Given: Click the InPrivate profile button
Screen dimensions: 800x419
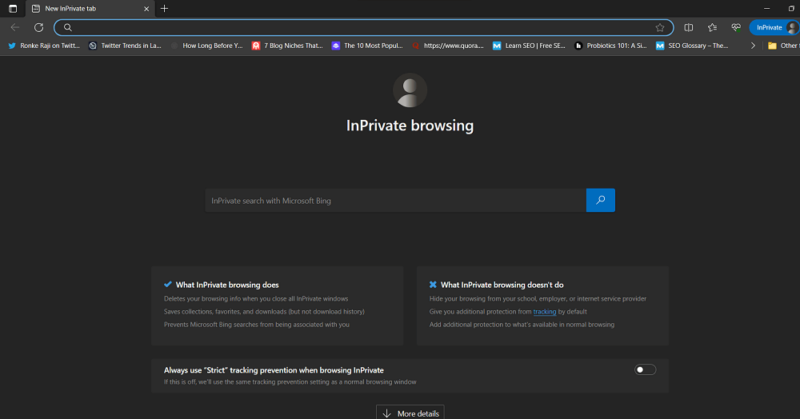Looking at the screenshot, I should pos(774,28).
